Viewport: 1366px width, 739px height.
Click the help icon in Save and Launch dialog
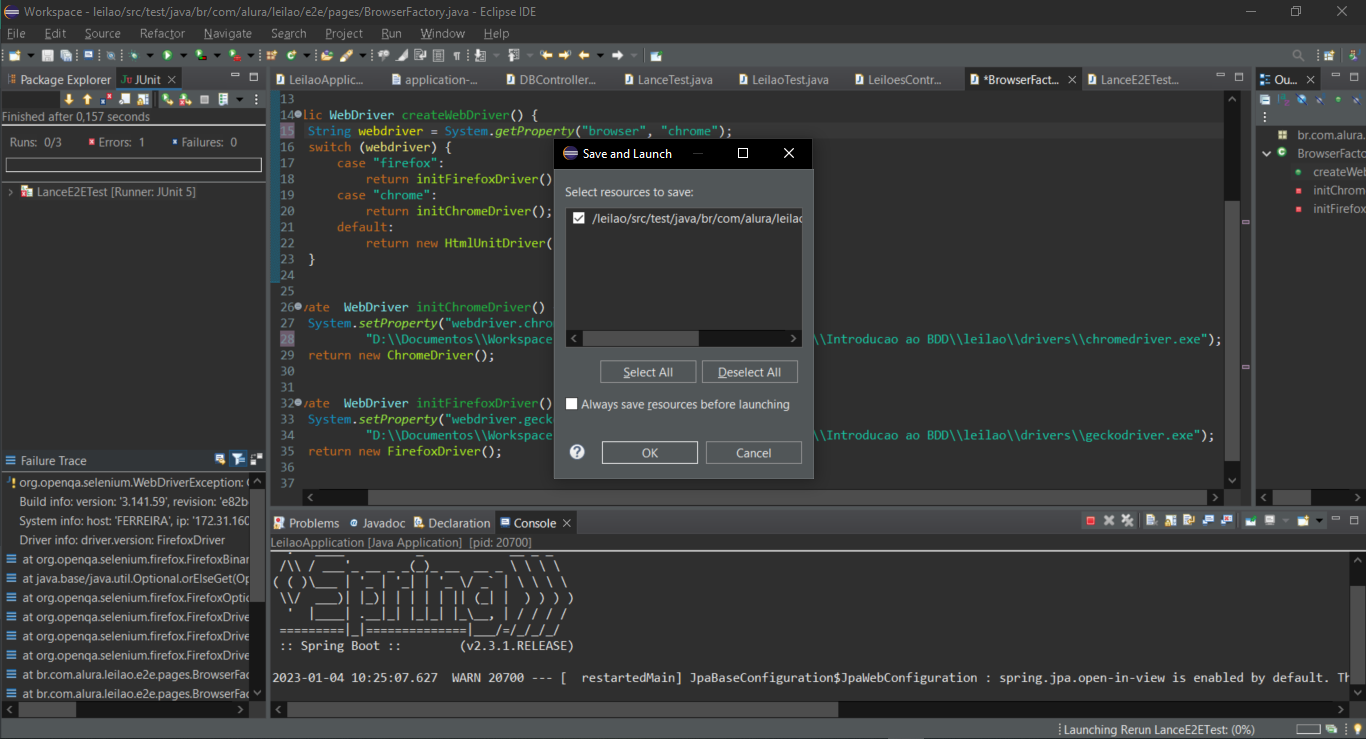(x=577, y=452)
